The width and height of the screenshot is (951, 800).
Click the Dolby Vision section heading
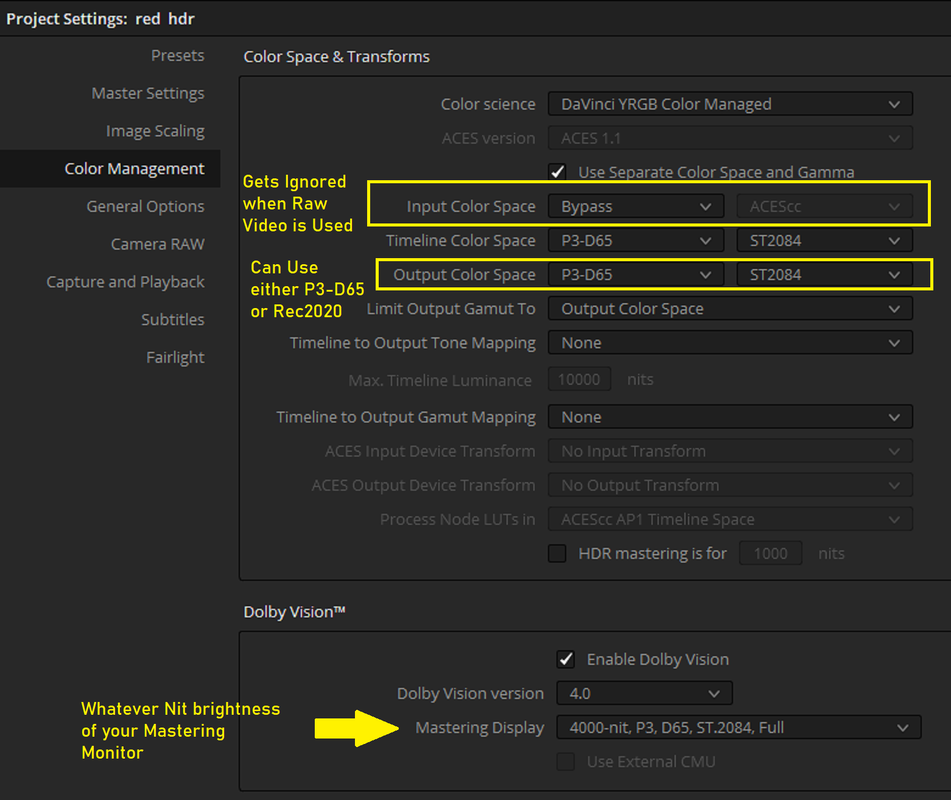click(294, 612)
